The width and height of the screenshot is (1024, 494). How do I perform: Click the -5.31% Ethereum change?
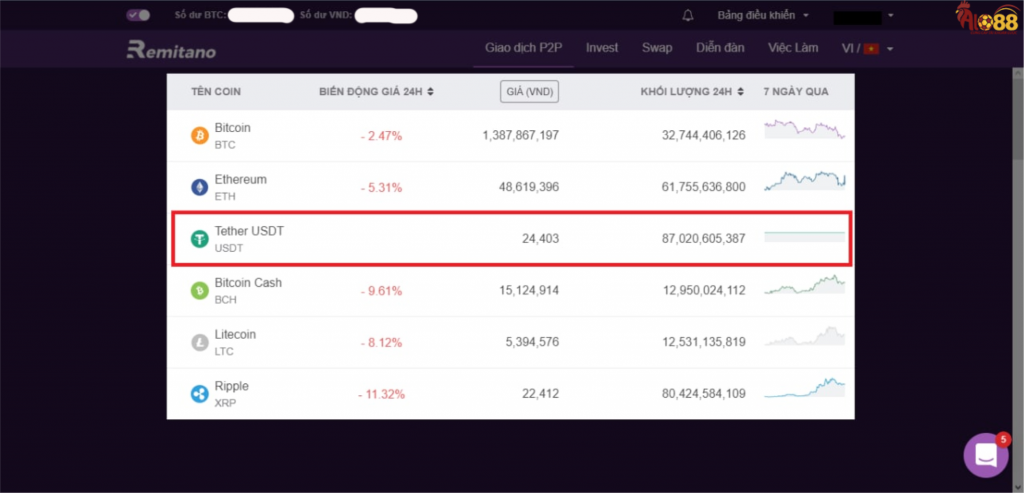(x=381, y=188)
